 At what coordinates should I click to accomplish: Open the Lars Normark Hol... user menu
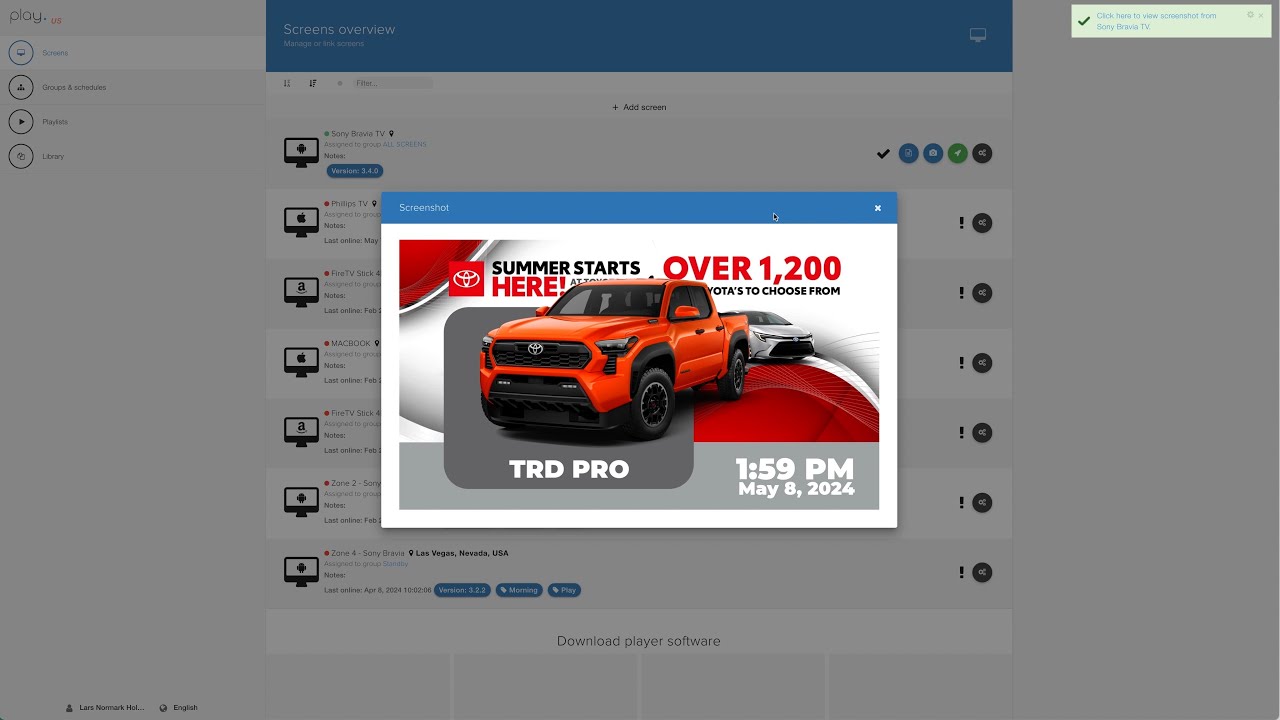tap(105, 708)
